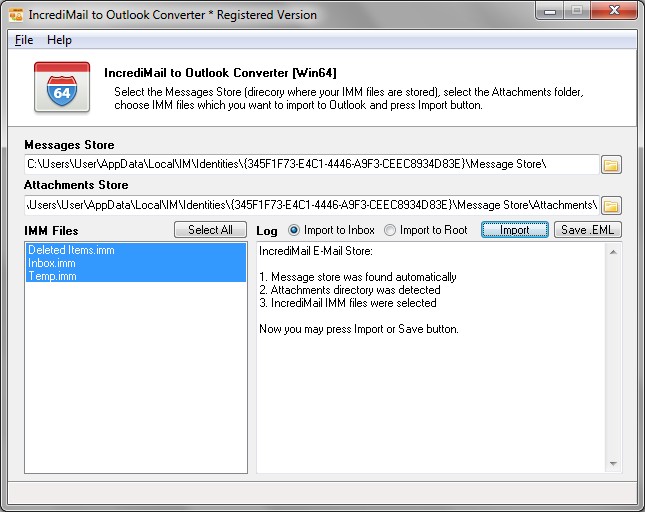Click the Save .EML button
Image resolution: width=645 pixels, height=512 pixels.
point(587,229)
